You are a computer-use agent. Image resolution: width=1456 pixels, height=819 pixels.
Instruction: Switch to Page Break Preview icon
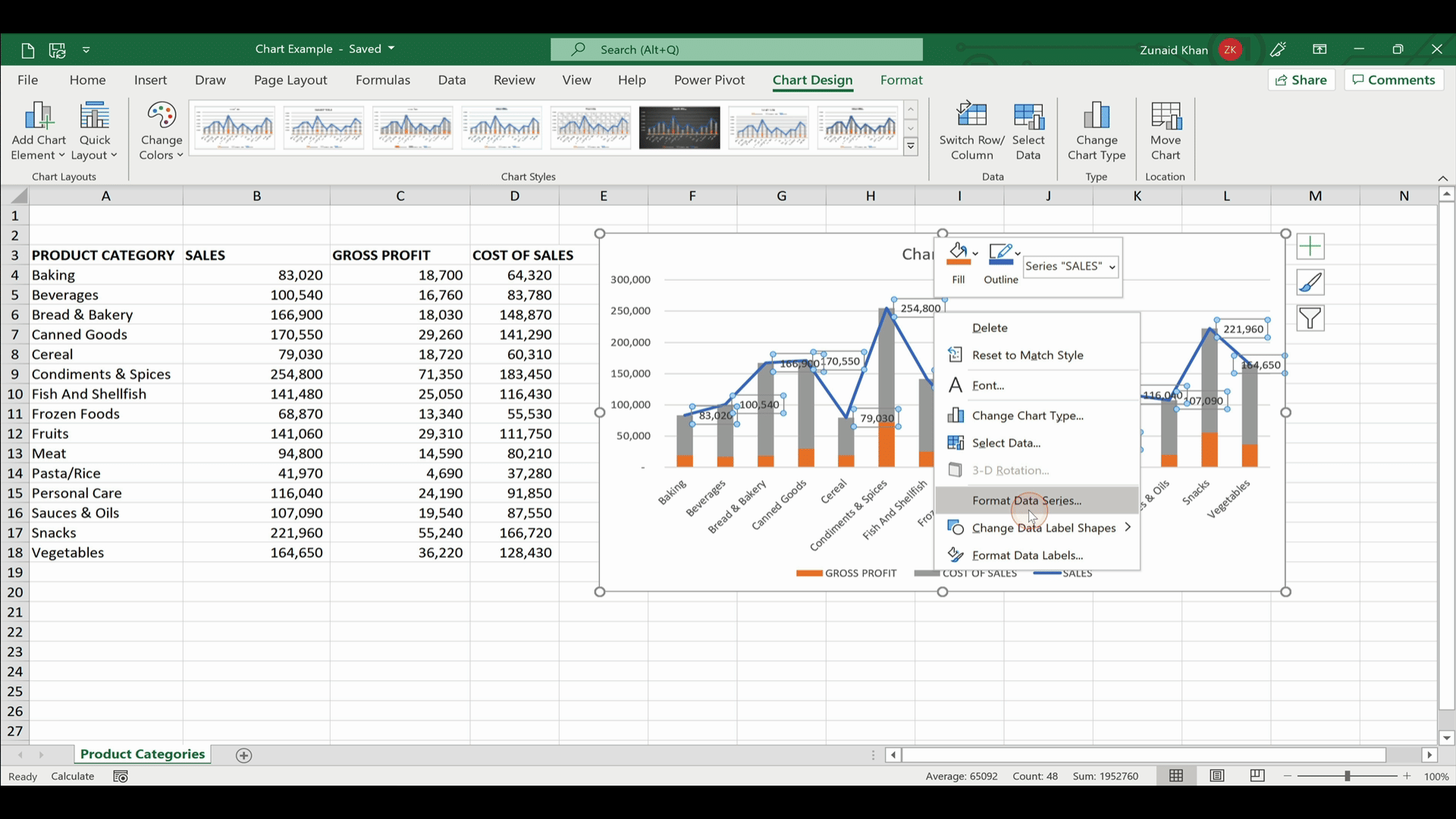click(1257, 776)
